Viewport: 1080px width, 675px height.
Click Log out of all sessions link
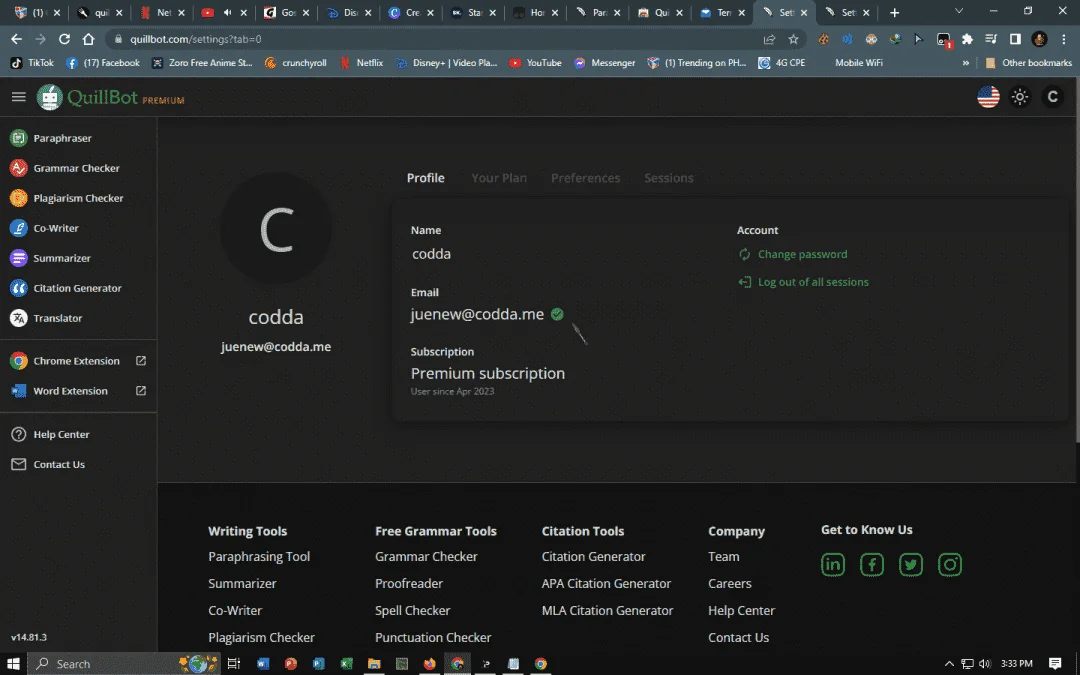[x=813, y=282]
